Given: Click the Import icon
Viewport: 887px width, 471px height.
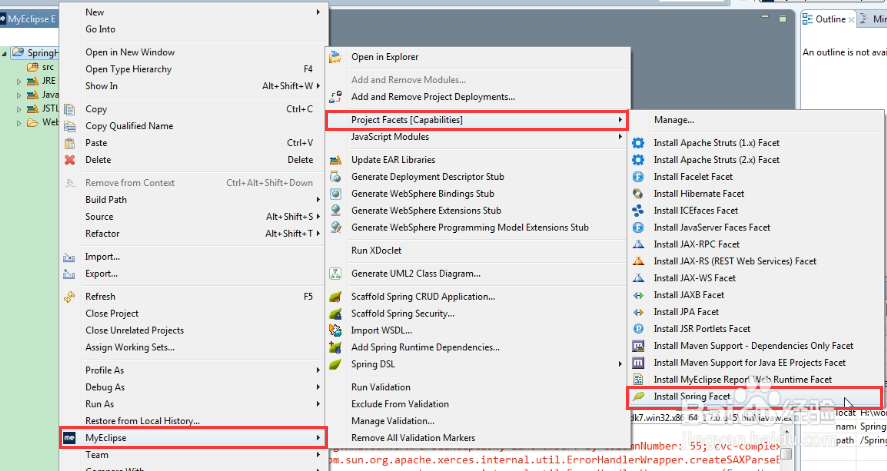Looking at the screenshot, I should point(70,257).
